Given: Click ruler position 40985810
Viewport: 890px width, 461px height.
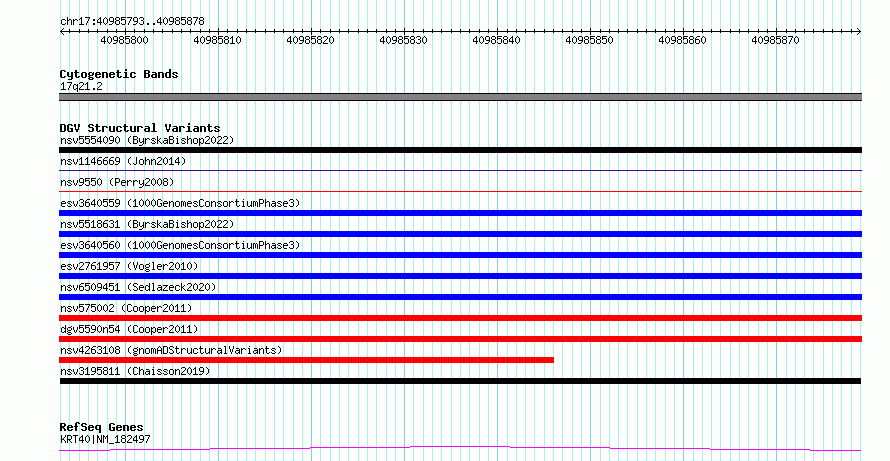Looking at the screenshot, I should tap(217, 41).
